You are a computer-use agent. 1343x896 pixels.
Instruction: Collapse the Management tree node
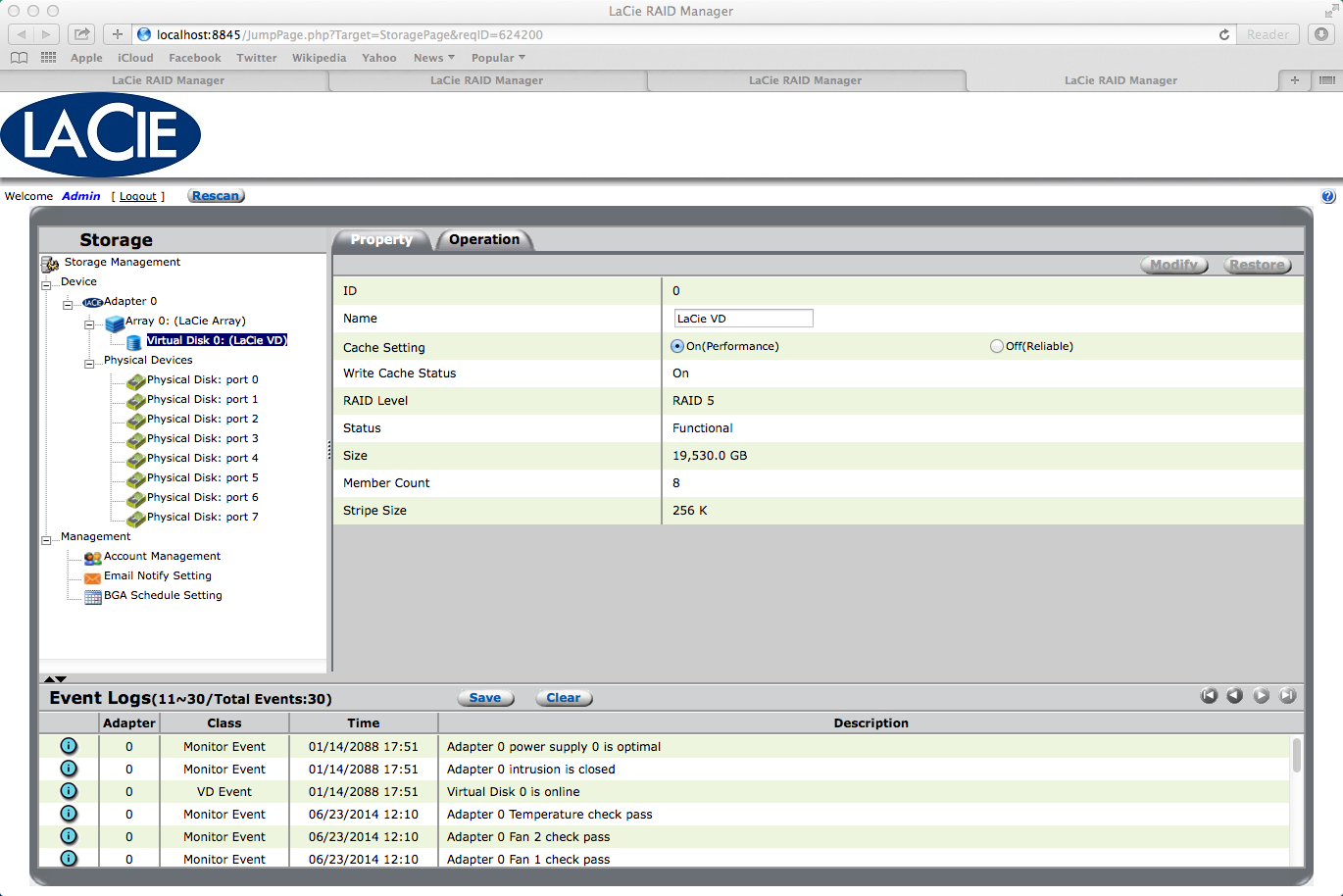[46, 540]
